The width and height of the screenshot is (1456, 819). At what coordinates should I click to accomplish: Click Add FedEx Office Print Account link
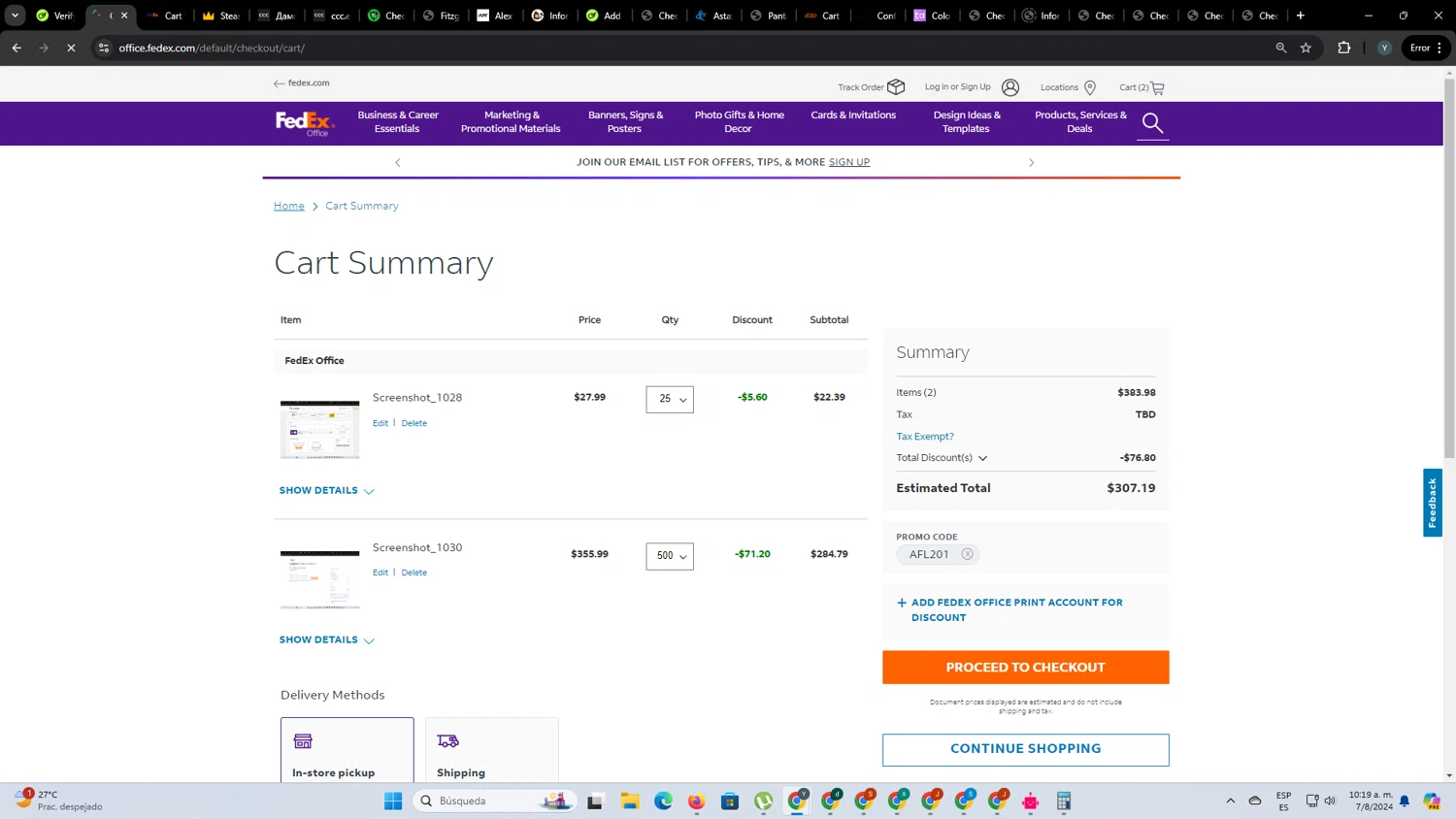click(x=1016, y=610)
